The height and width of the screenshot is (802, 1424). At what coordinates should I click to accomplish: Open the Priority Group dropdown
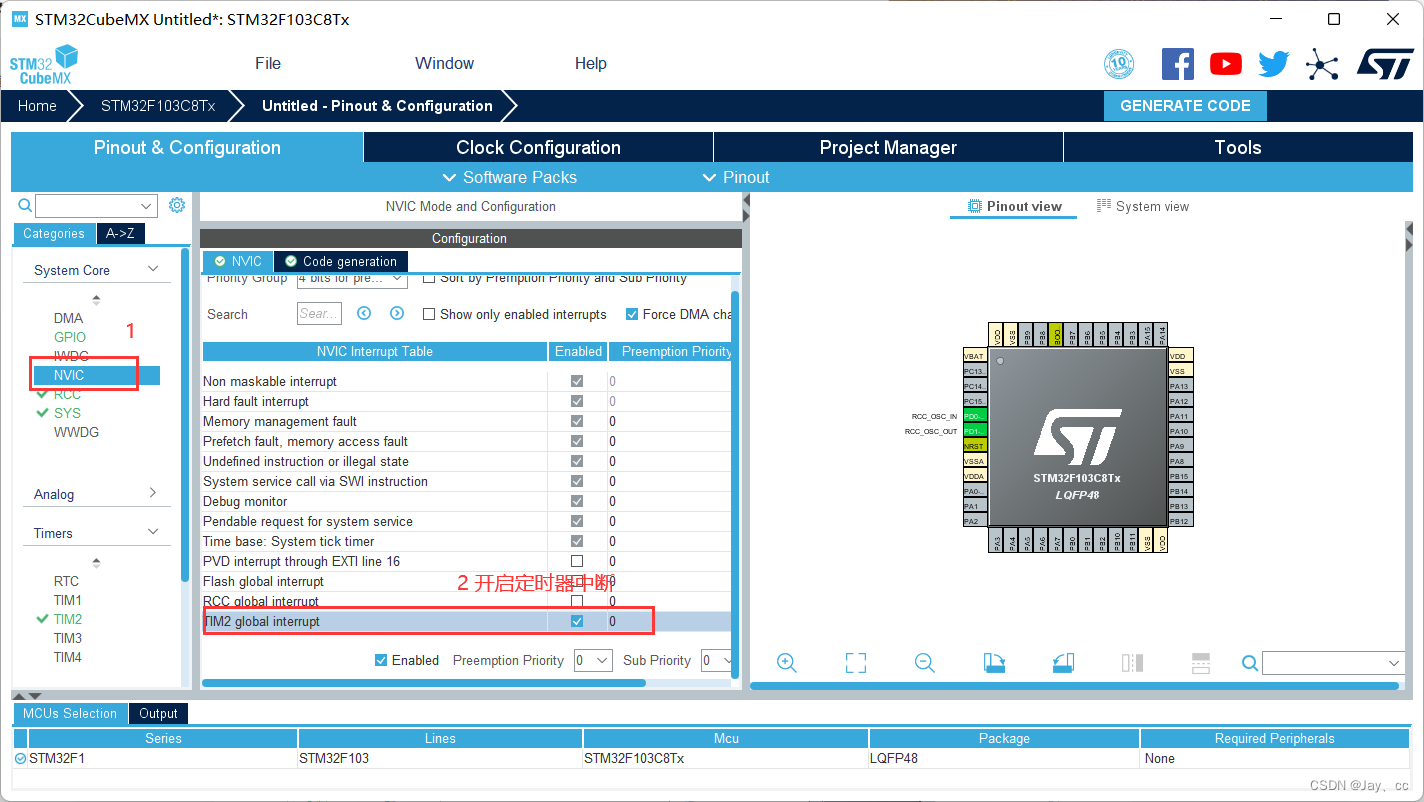click(x=352, y=278)
